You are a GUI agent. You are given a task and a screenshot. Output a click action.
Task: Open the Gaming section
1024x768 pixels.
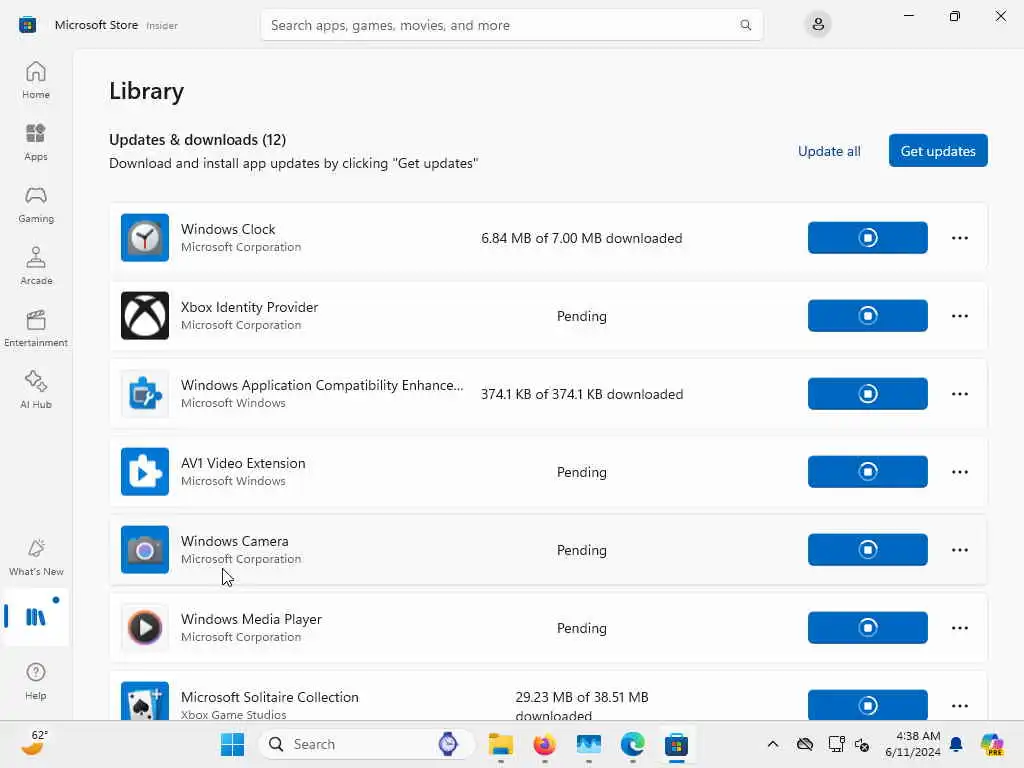coord(36,204)
